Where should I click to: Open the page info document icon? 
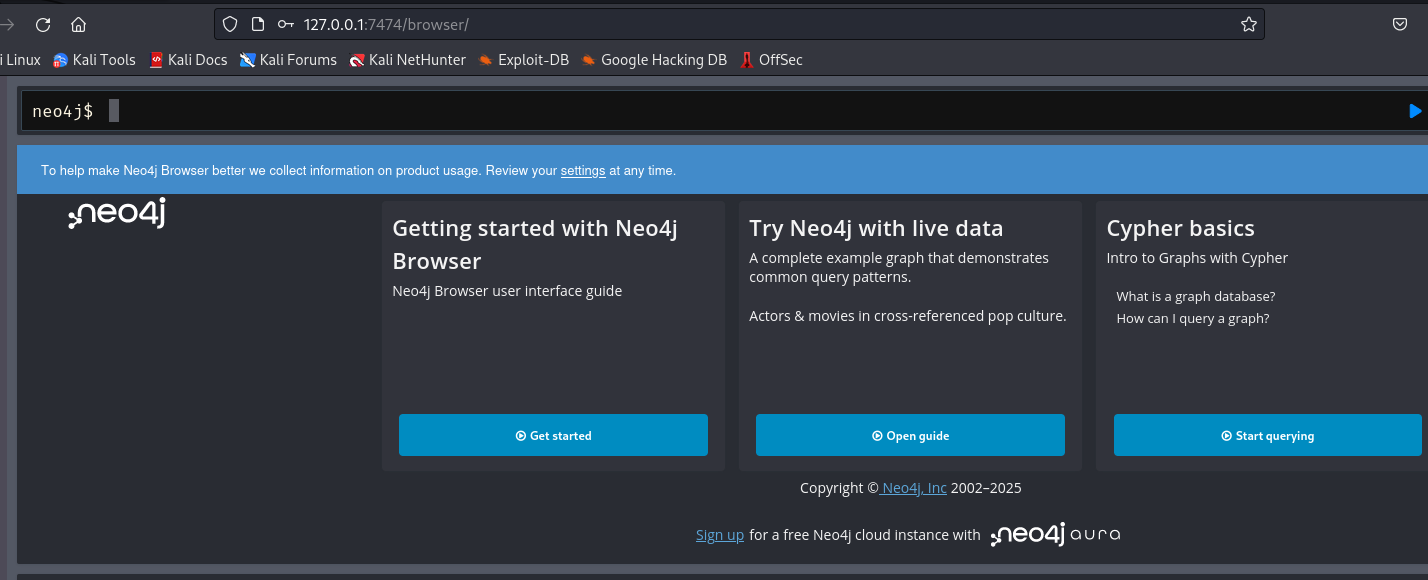[257, 24]
